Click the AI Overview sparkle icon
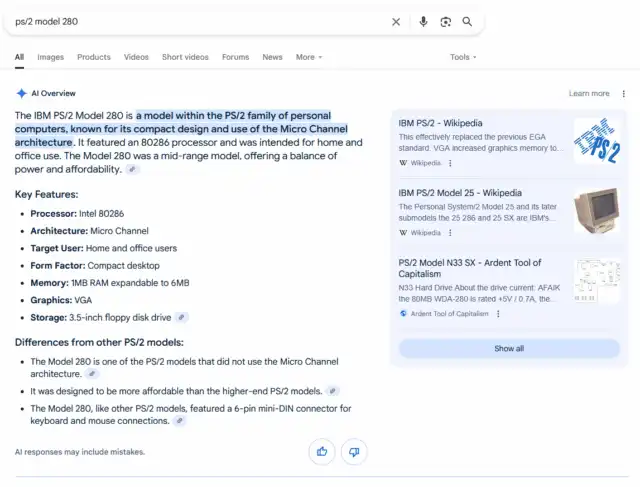The width and height of the screenshot is (640, 487). [21, 93]
